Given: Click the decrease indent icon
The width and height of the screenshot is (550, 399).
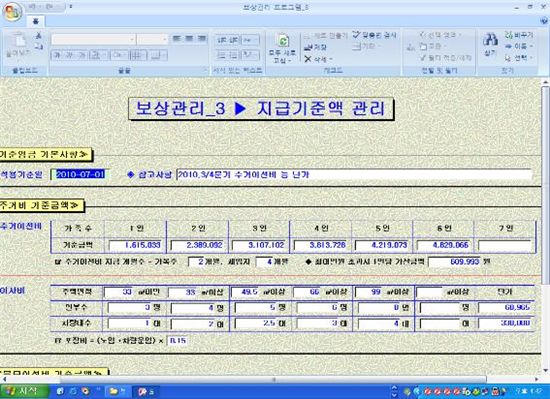Looking at the screenshot, I should click(x=222, y=40).
